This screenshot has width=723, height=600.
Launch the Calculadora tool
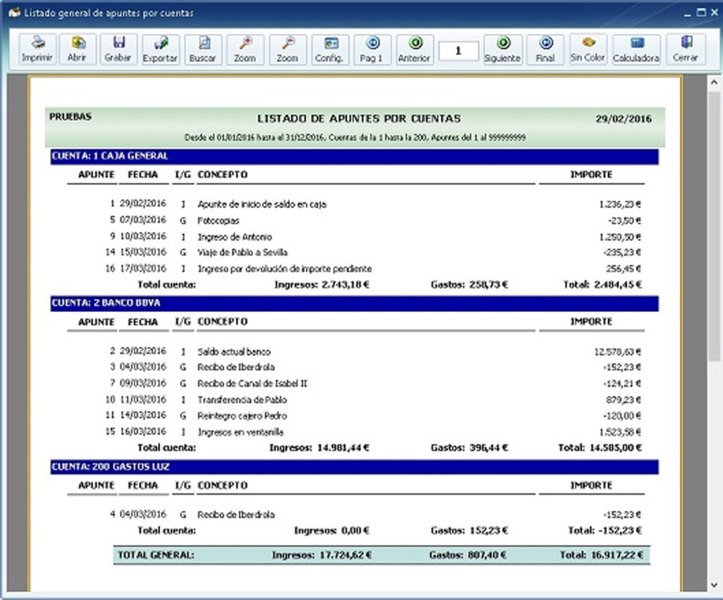tap(636, 49)
